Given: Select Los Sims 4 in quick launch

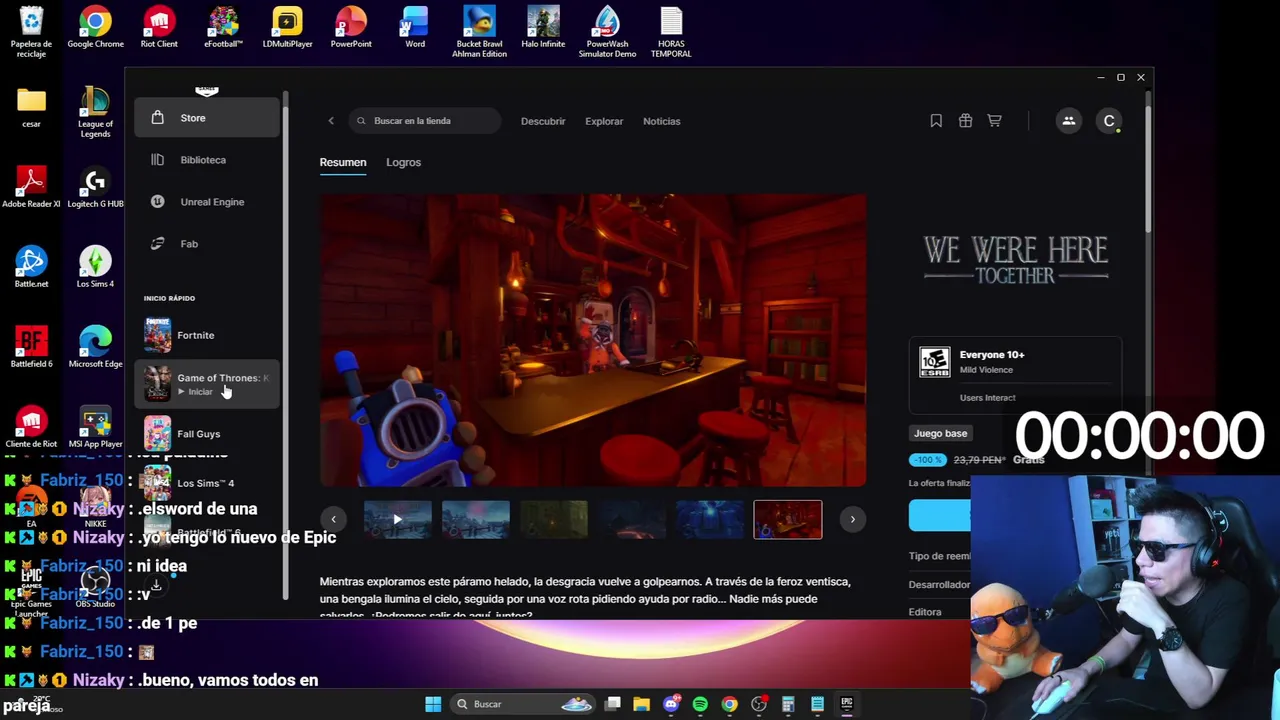Looking at the screenshot, I should [207, 483].
